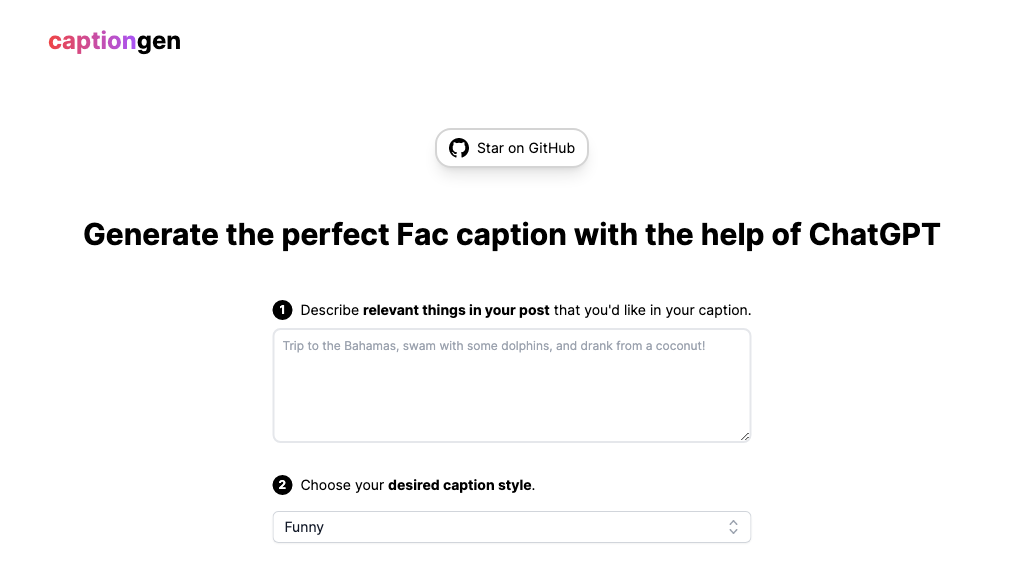Open the Funny caption style dropdown
This screenshot has width=1024, height=576.
coord(511,527)
